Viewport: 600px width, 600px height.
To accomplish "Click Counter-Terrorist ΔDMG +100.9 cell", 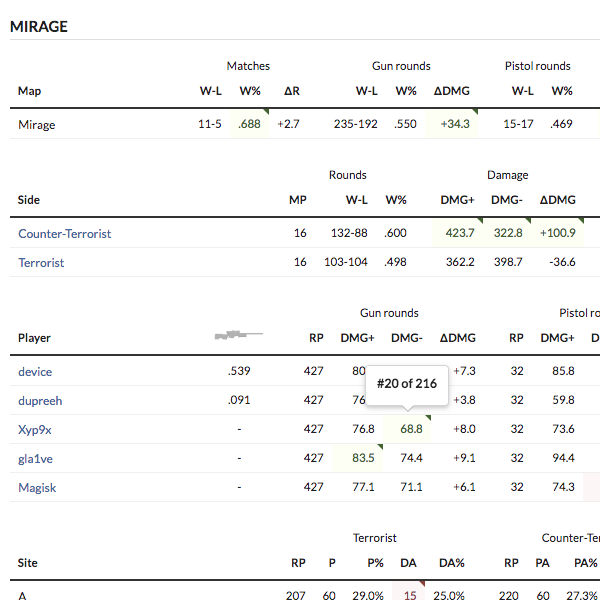I will [x=557, y=233].
